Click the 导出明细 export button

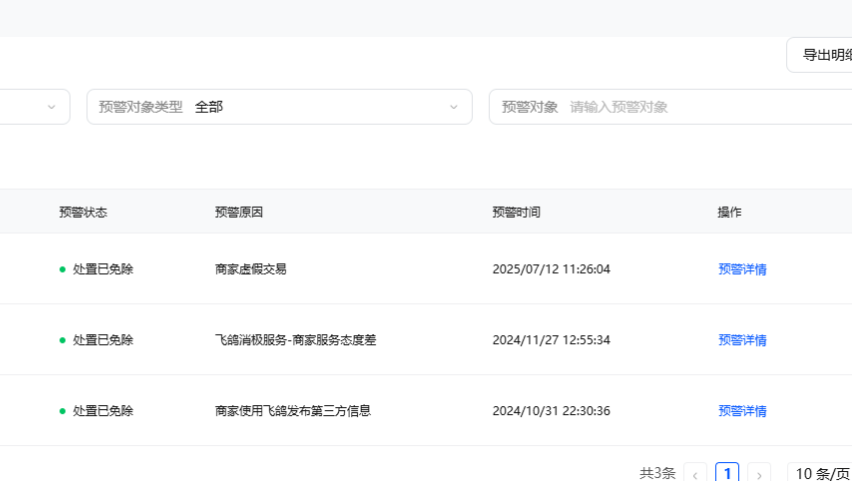tap(819, 55)
